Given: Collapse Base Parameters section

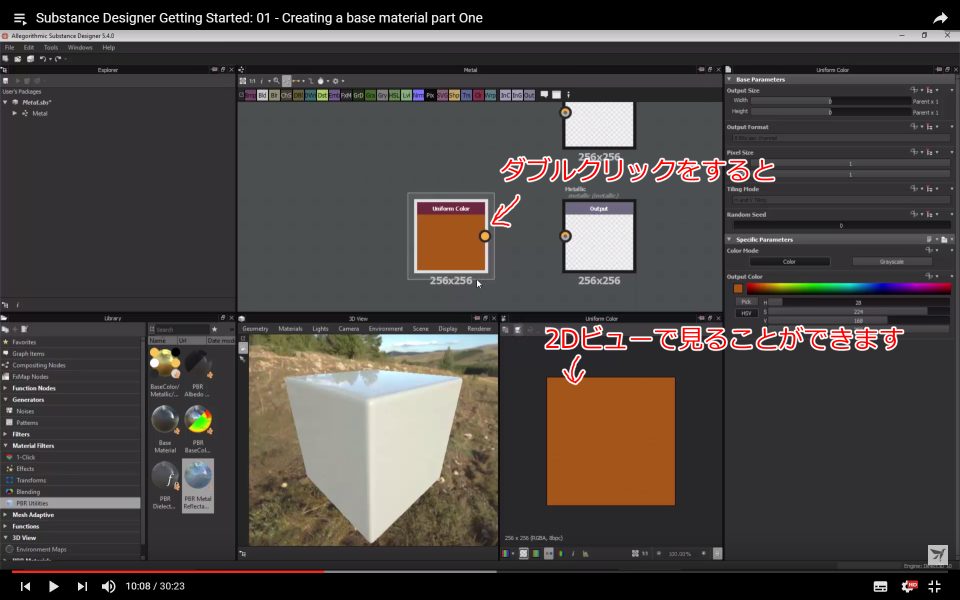Looking at the screenshot, I should (x=729, y=79).
